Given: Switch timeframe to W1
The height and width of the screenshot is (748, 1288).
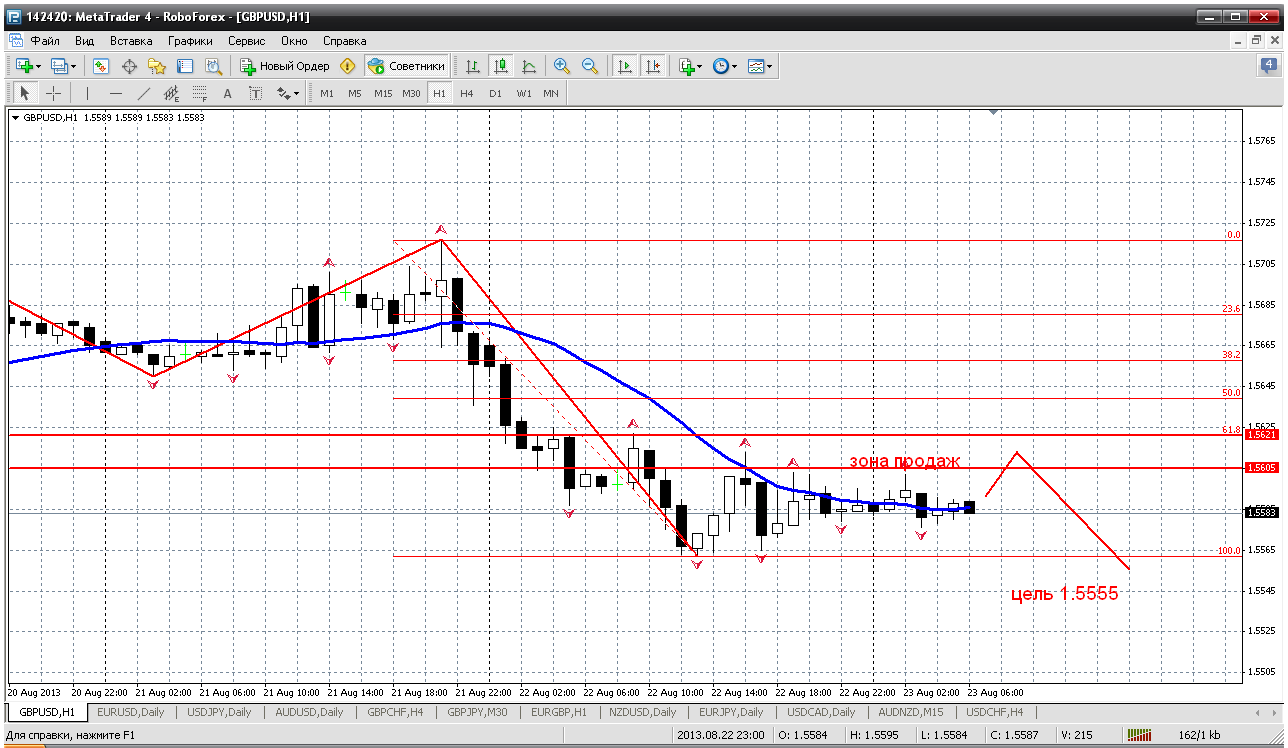Looking at the screenshot, I should (x=524, y=93).
